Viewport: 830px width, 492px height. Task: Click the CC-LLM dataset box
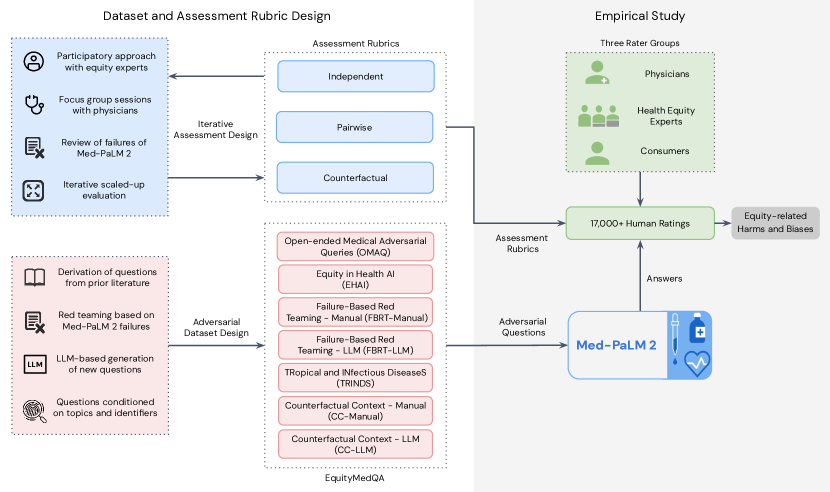(355, 444)
